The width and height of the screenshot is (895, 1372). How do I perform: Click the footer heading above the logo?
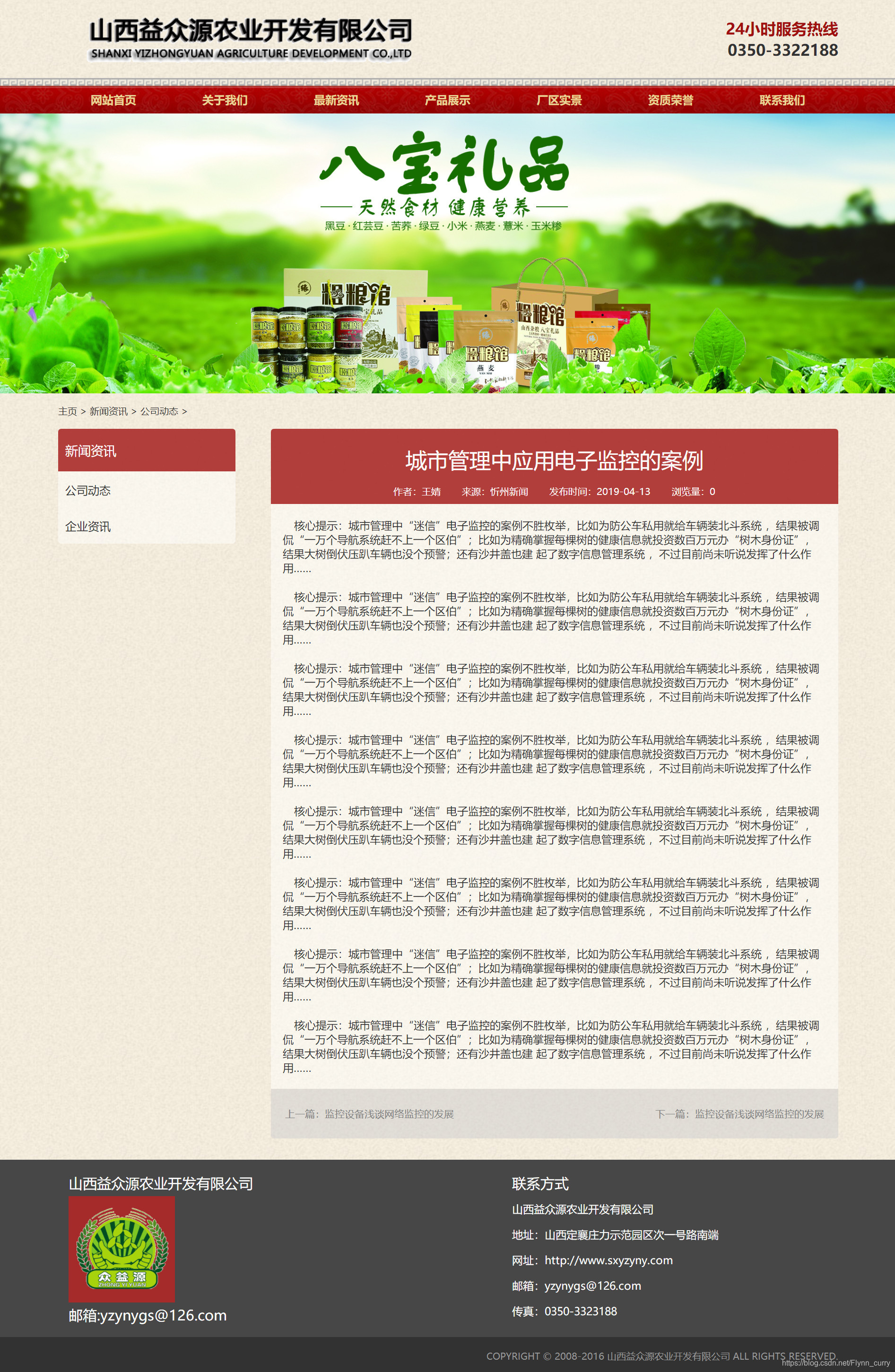(161, 1184)
